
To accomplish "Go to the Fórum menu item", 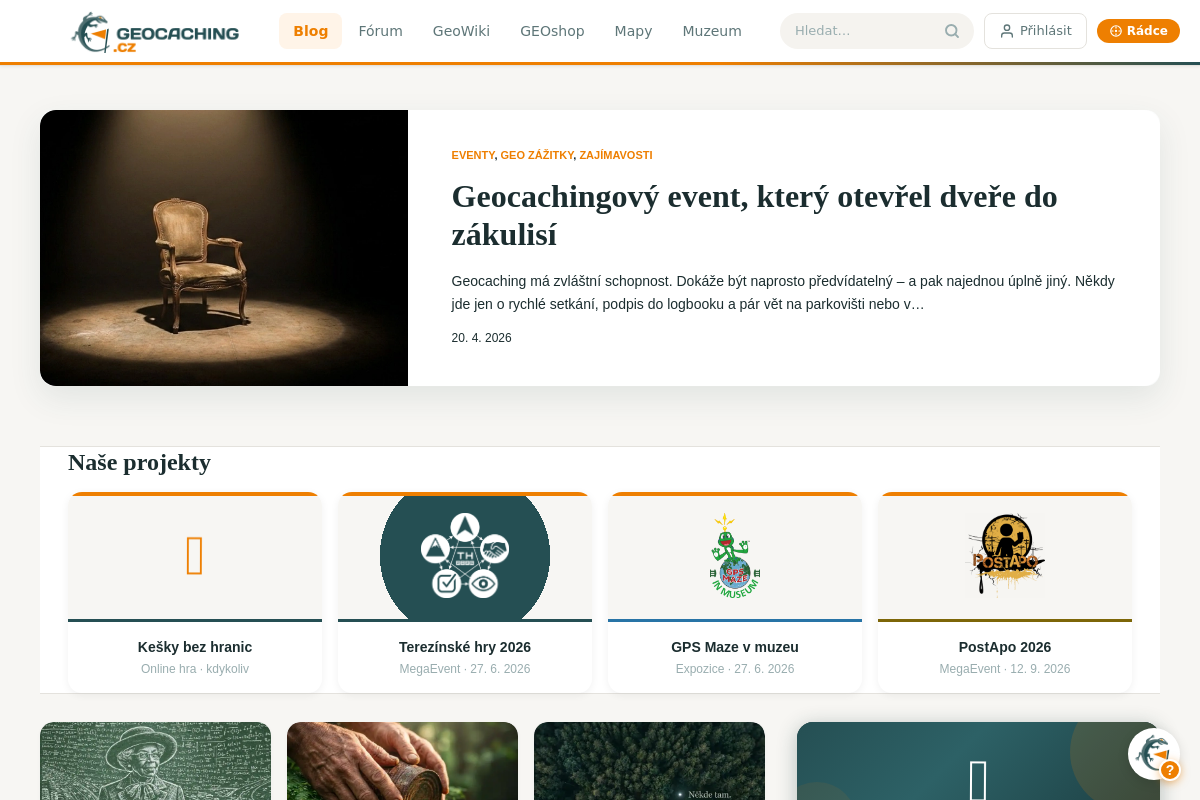I will tap(380, 31).
